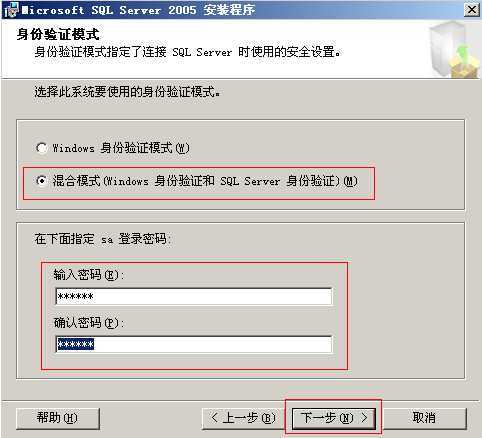Click the 选择此系统要使用的身份验证模式 instruction text

tap(127, 92)
